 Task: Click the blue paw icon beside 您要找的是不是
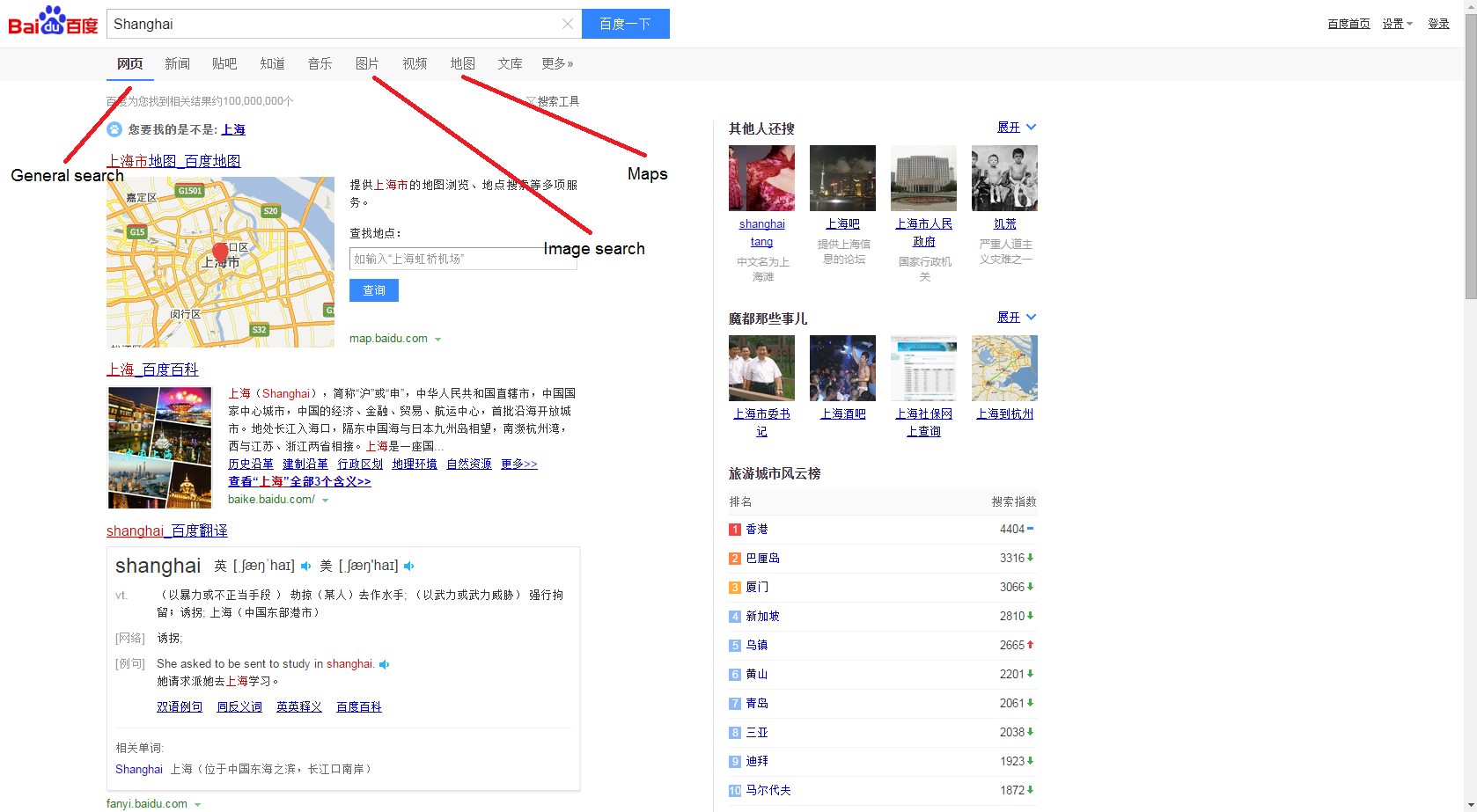tap(114, 129)
